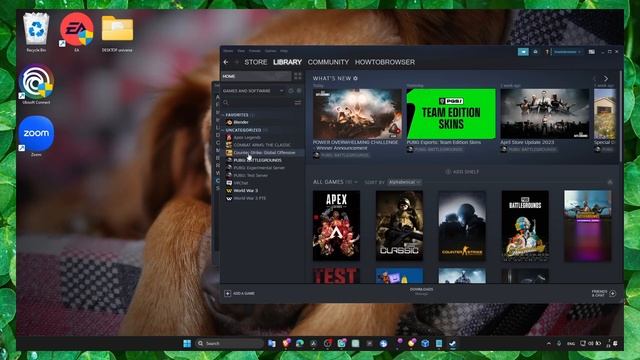Viewport: 640px width, 360px height.
Task: Show hidden system tray icons chevron
Action: pyautogui.click(x=549, y=344)
